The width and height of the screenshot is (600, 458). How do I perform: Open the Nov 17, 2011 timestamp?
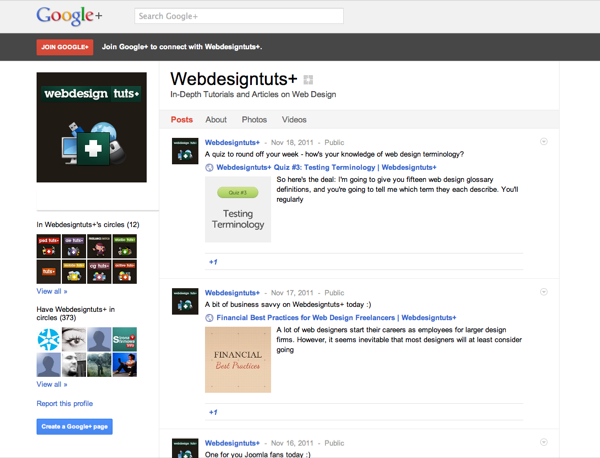click(292, 293)
